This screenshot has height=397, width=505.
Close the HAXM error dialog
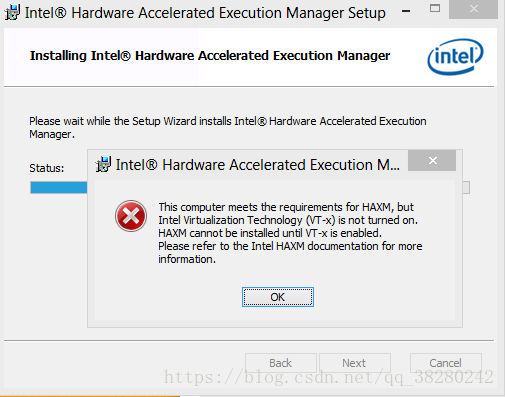pos(432,161)
